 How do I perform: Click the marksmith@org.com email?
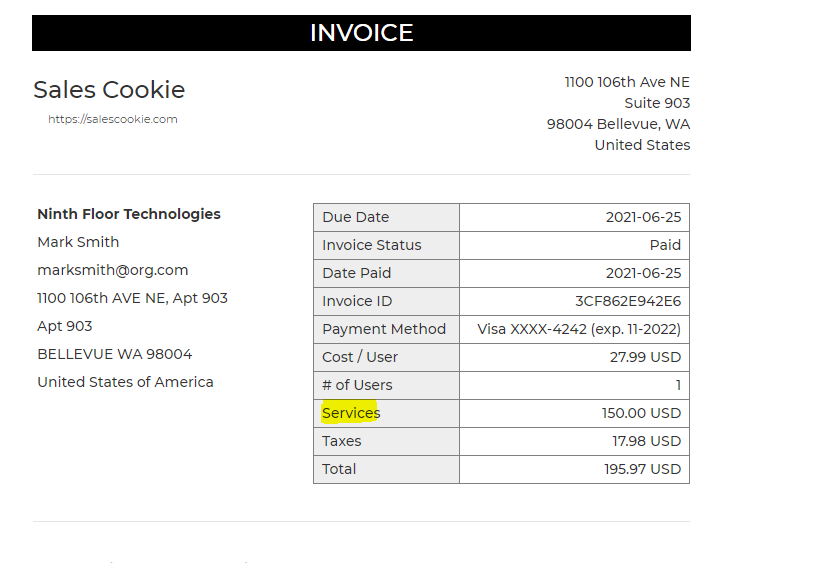[113, 270]
